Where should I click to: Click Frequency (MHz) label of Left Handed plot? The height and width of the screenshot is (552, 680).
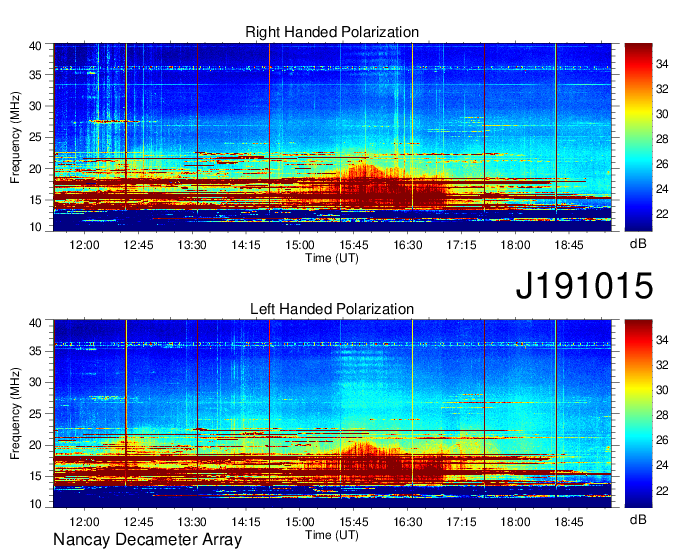[15, 414]
